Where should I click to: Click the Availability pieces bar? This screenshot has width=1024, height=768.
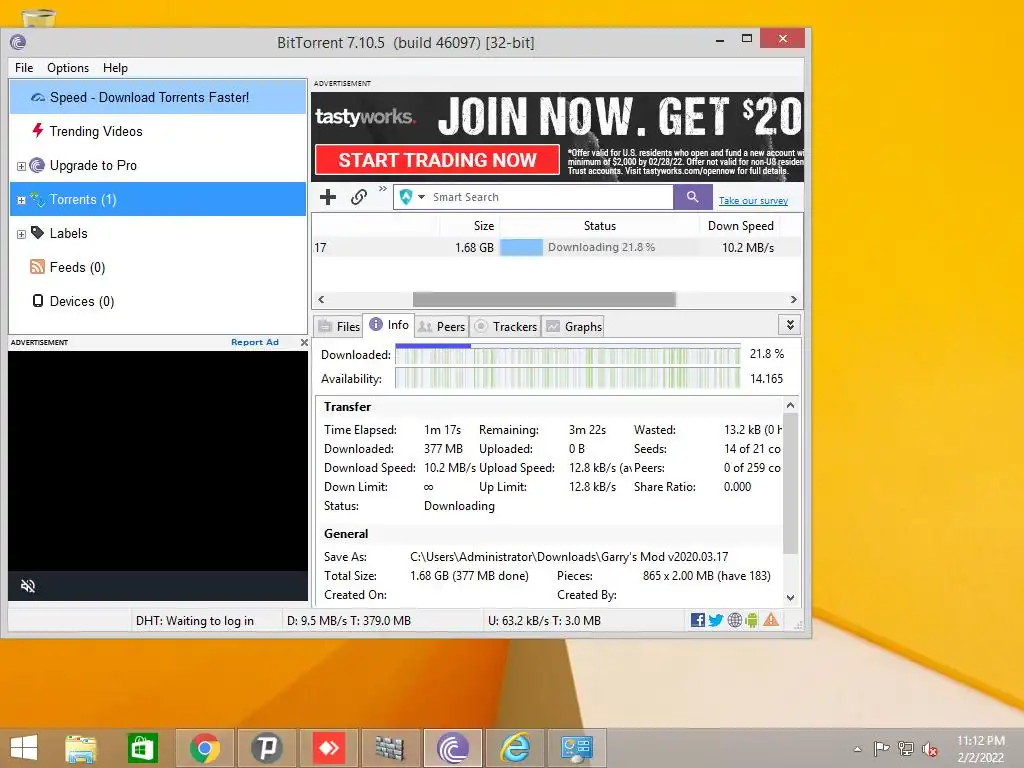coord(568,378)
